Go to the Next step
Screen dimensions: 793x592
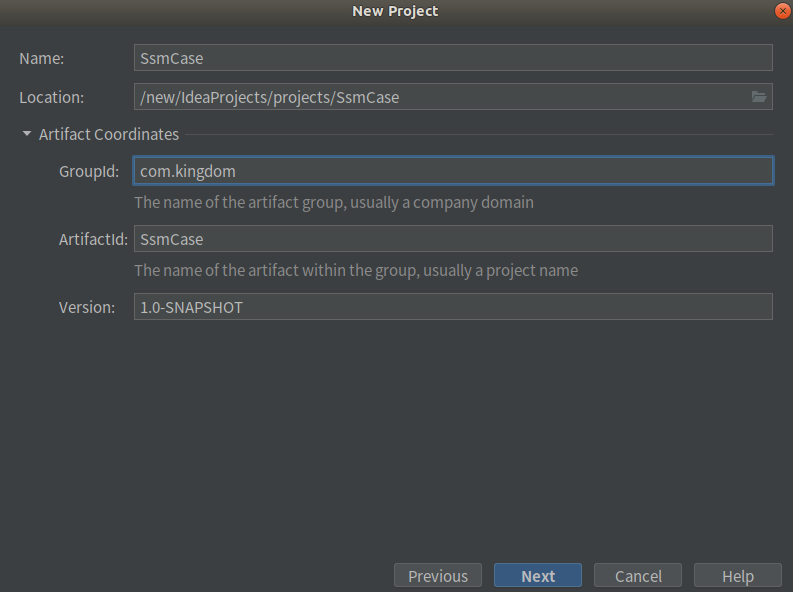[538, 576]
